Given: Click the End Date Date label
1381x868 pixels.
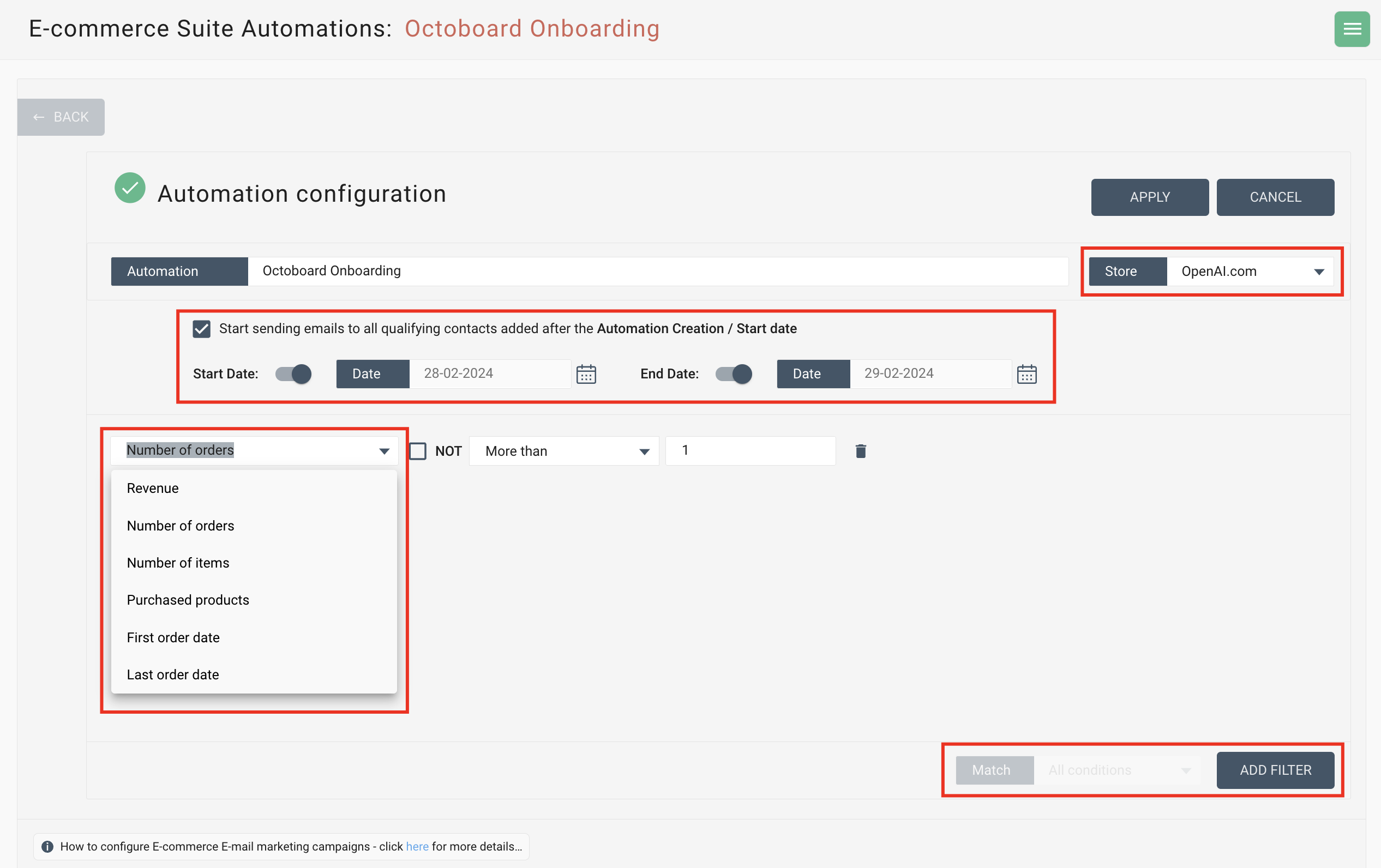Looking at the screenshot, I should coord(813,374).
